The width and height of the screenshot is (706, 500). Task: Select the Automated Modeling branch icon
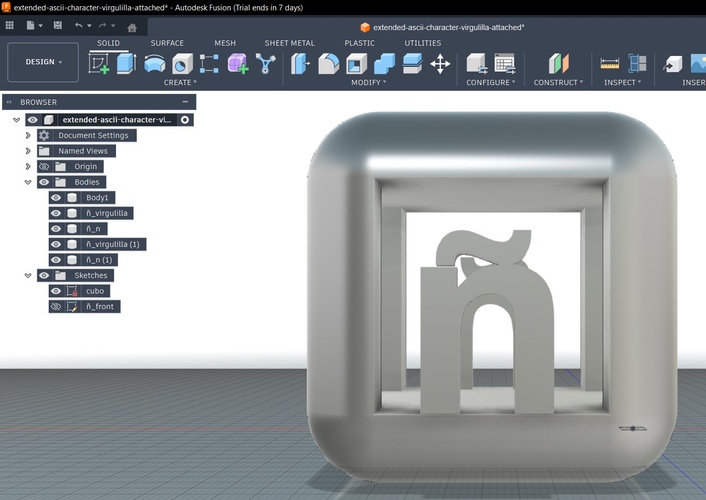click(x=265, y=64)
